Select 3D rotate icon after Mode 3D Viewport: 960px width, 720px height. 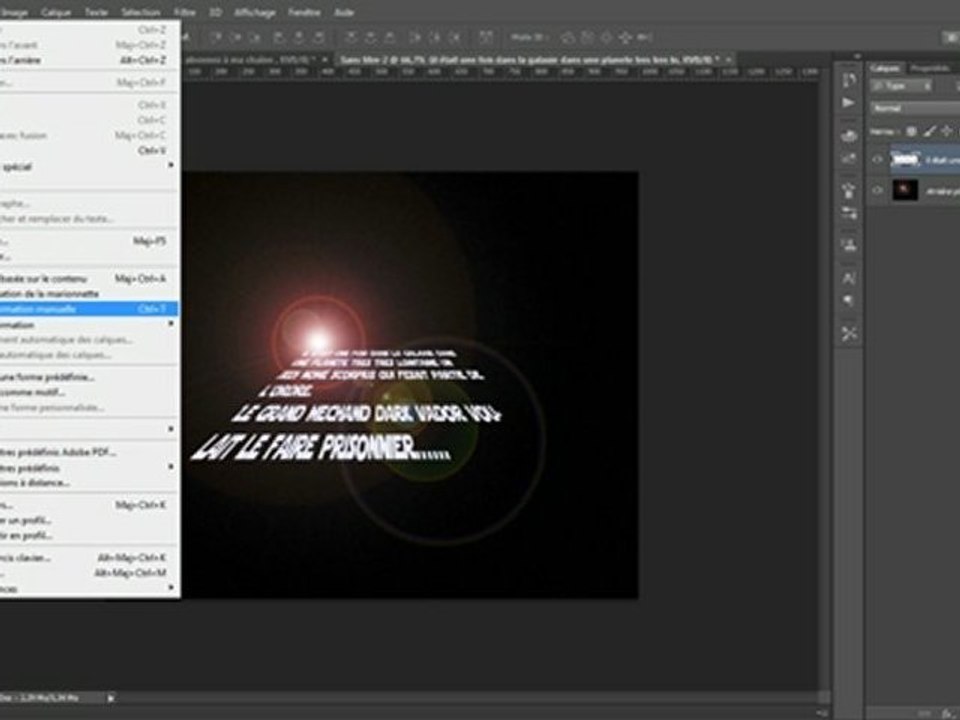[568, 37]
